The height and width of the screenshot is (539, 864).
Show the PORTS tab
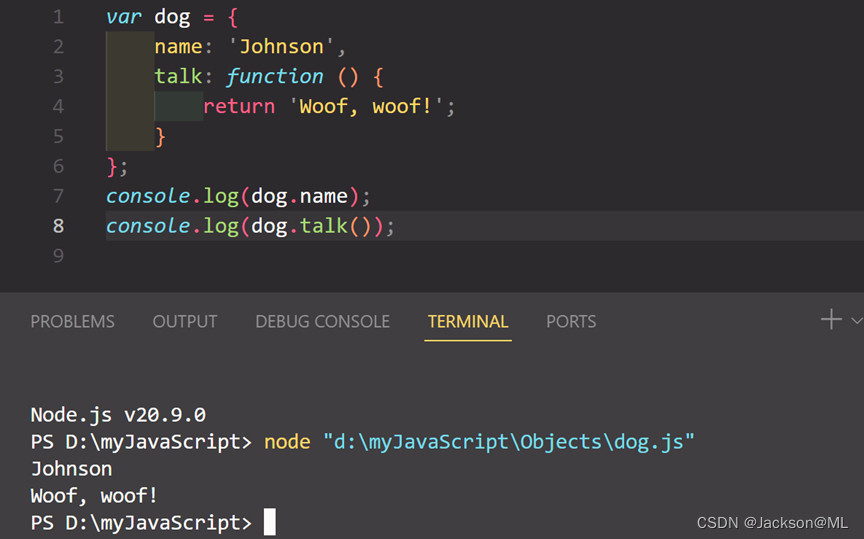tap(571, 322)
